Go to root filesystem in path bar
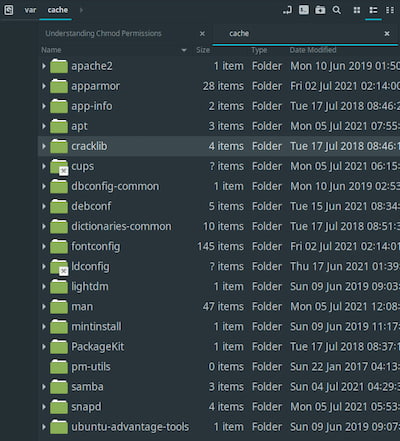Image resolution: width=400 pixels, height=441 pixels. click(9, 10)
